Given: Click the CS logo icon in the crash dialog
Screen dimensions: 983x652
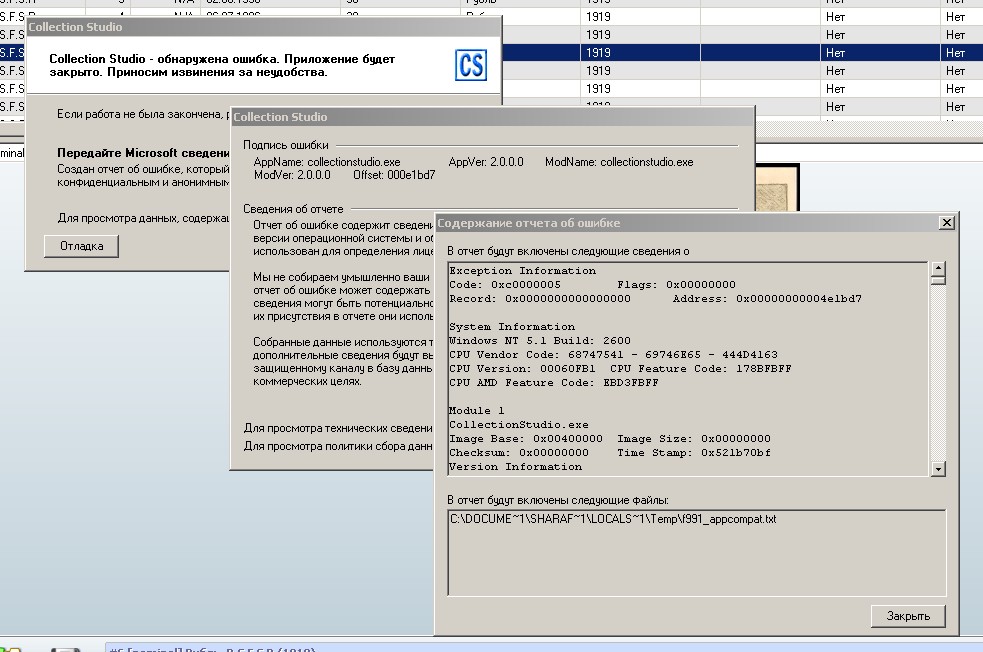Looking at the screenshot, I should pyautogui.click(x=471, y=65).
